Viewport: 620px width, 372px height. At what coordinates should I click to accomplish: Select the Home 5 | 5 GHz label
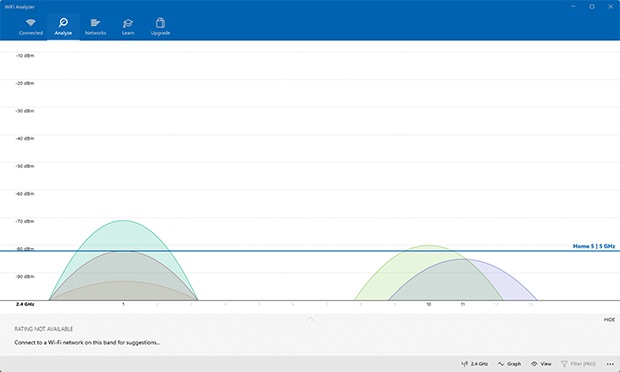(594, 246)
